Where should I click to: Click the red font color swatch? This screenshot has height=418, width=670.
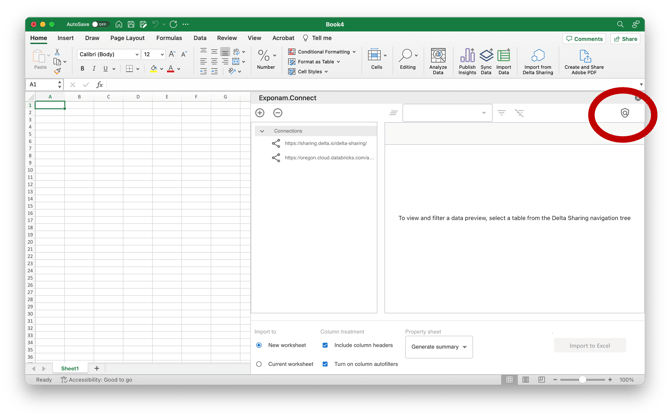pyautogui.click(x=170, y=69)
